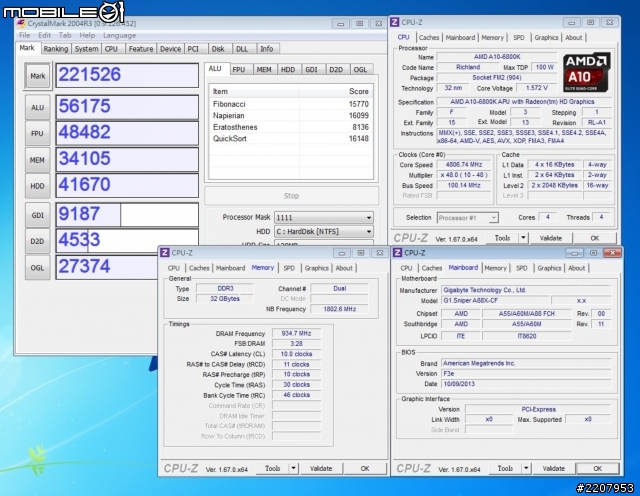
Task: Open SPD tab in CPU-Z Memory window
Action: pyautogui.click(x=289, y=268)
